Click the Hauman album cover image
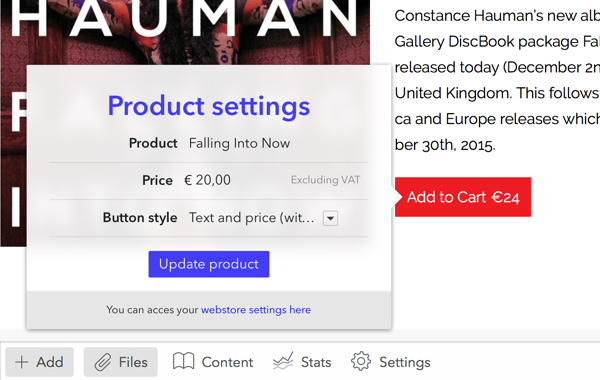This screenshot has width=600, height=380. point(185,33)
